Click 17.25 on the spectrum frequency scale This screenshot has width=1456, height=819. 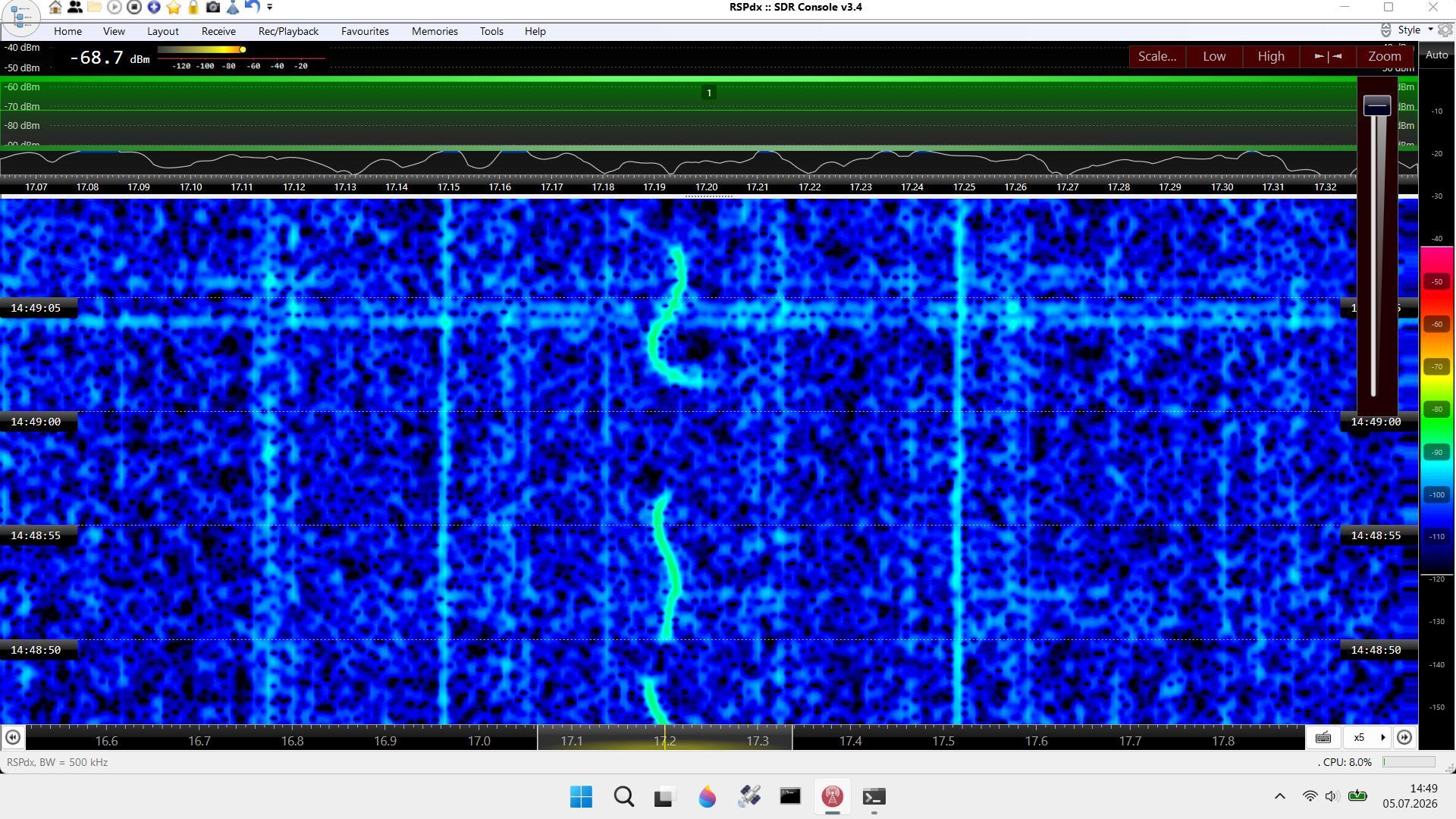click(x=964, y=187)
